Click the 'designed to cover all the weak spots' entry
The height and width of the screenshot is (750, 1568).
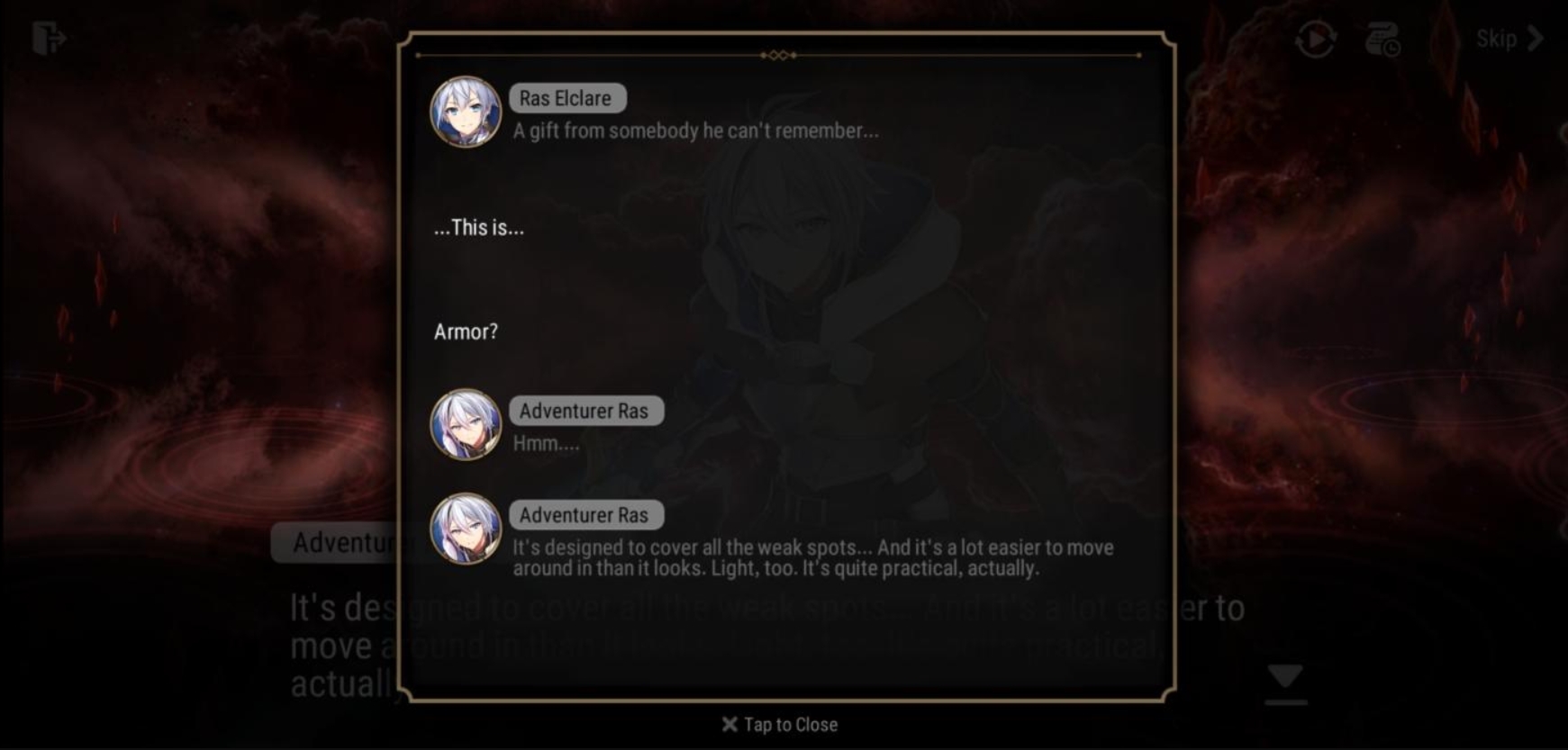pyautogui.click(x=813, y=557)
